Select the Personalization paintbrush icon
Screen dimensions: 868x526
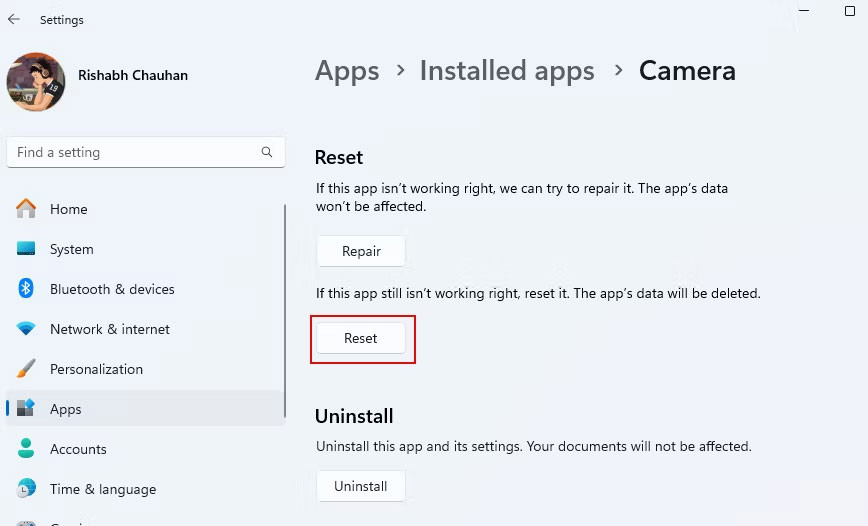click(x=26, y=369)
